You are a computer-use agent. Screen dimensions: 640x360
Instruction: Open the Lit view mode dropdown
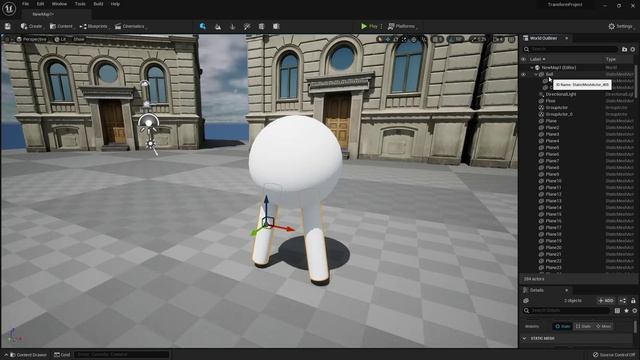(x=60, y=39)
